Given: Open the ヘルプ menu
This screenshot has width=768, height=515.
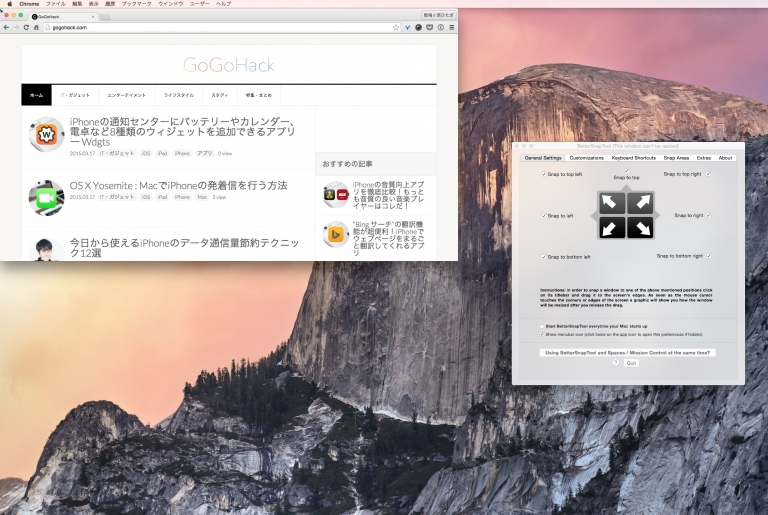Looking at the screenshot, I should coord(223,3).
